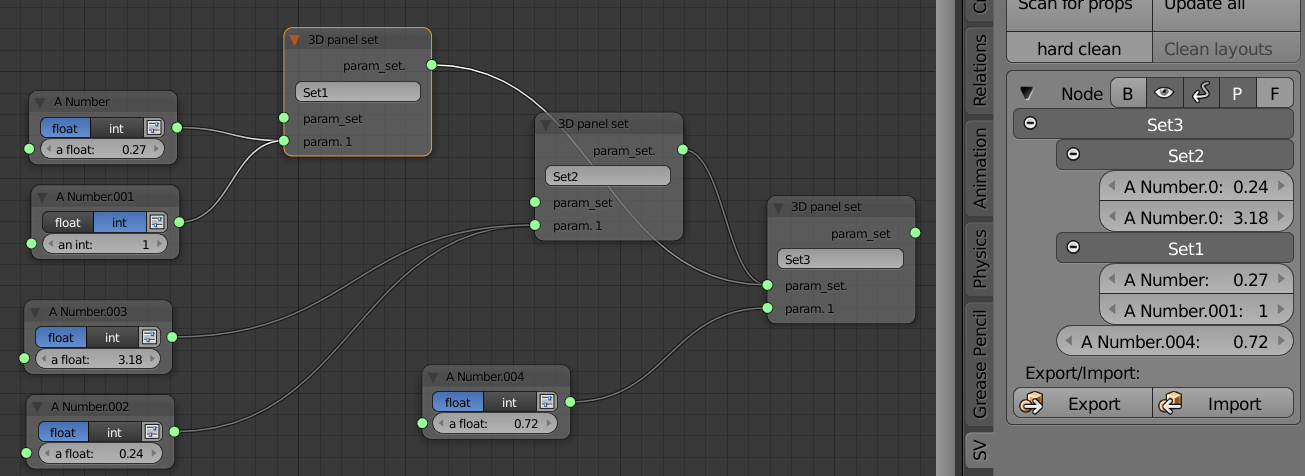Click the A Number.004 0.72 panel slider
This screenshot has width=1305, height=476.
point(1174,341)
